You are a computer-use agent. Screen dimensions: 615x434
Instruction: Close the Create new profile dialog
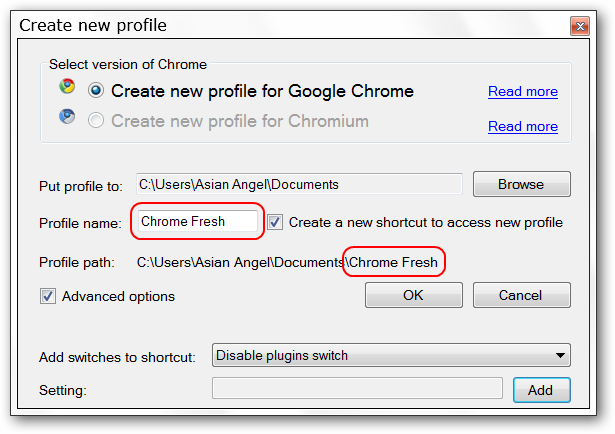coord(579,25)
